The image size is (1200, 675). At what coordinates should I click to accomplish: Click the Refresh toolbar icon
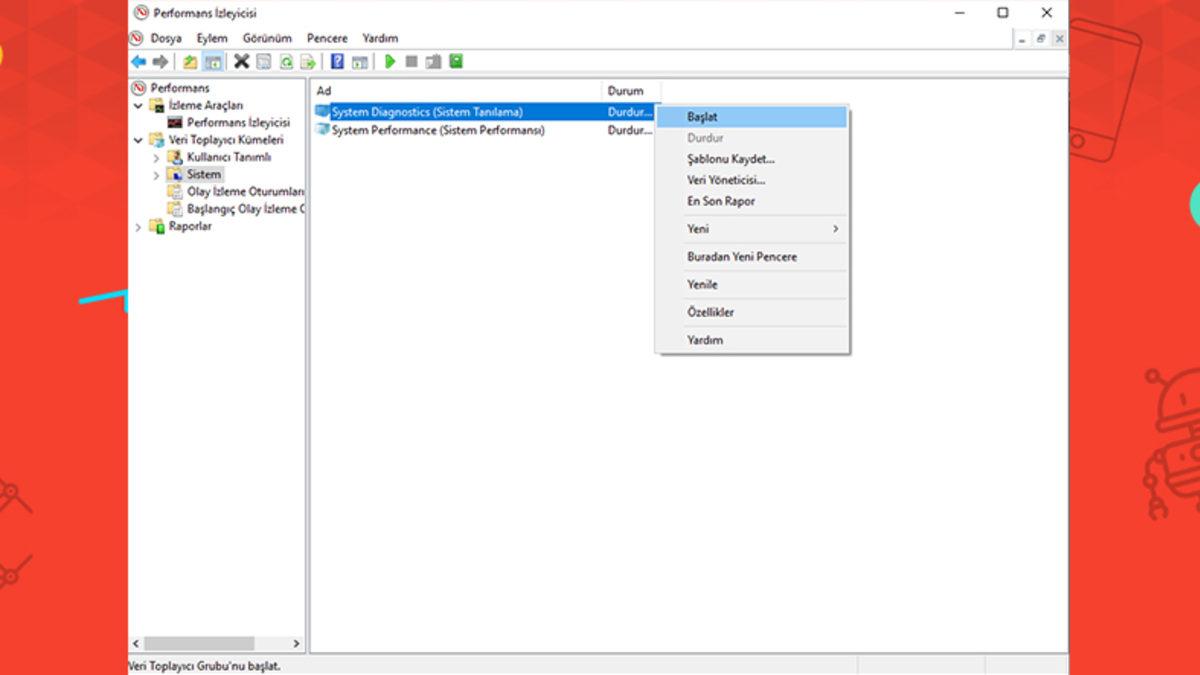click(285, 61)
